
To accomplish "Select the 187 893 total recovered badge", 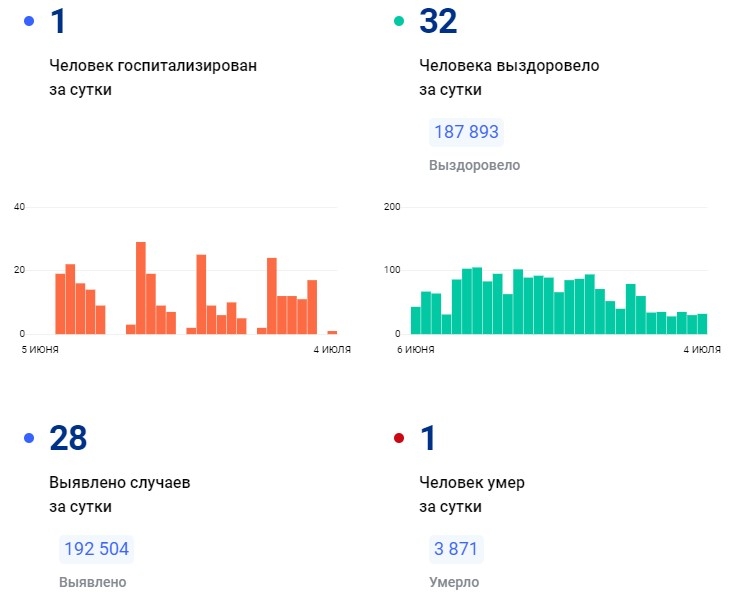I will click(x=465, y=132).
